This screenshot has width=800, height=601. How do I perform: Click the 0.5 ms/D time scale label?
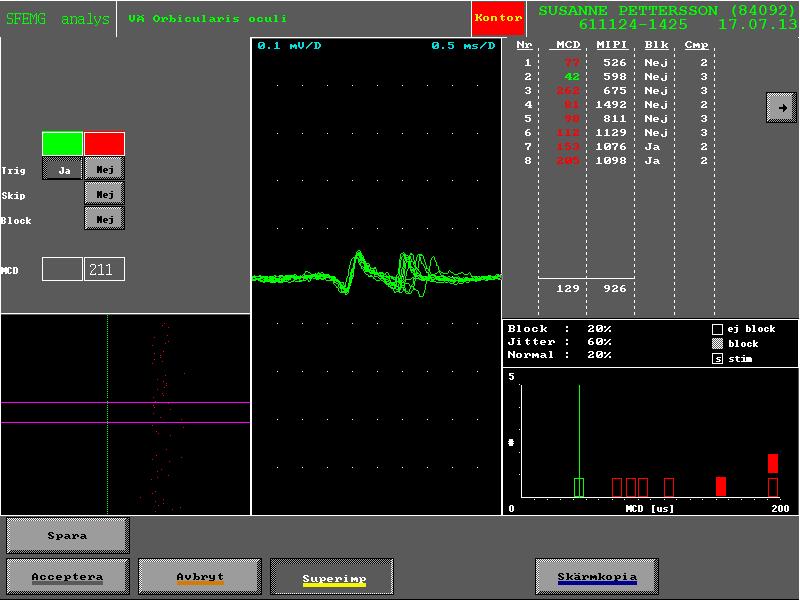point(463,45)
